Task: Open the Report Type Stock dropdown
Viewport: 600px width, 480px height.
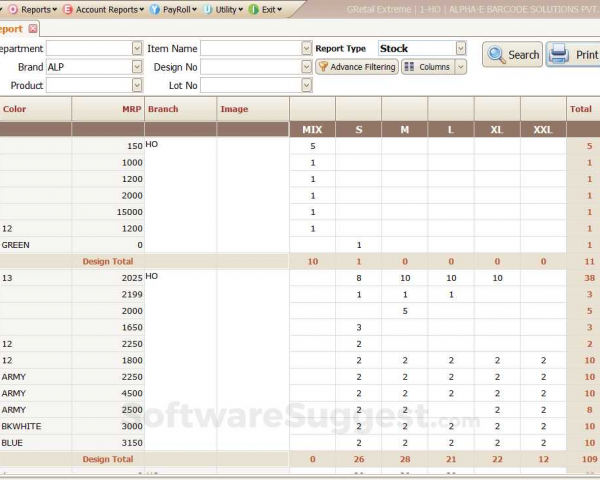Action: pos(460,48)
